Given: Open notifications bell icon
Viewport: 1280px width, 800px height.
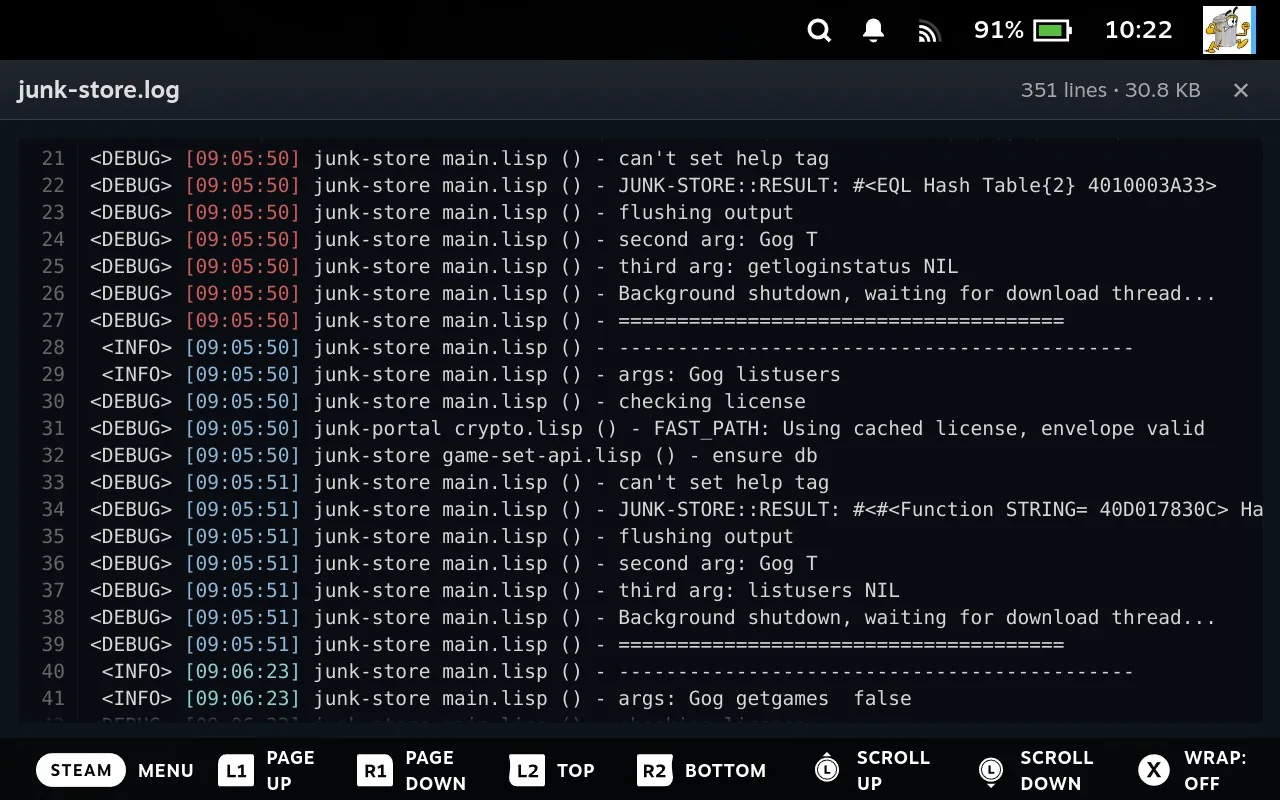Looking at the screenshot, I should point(873,31).
